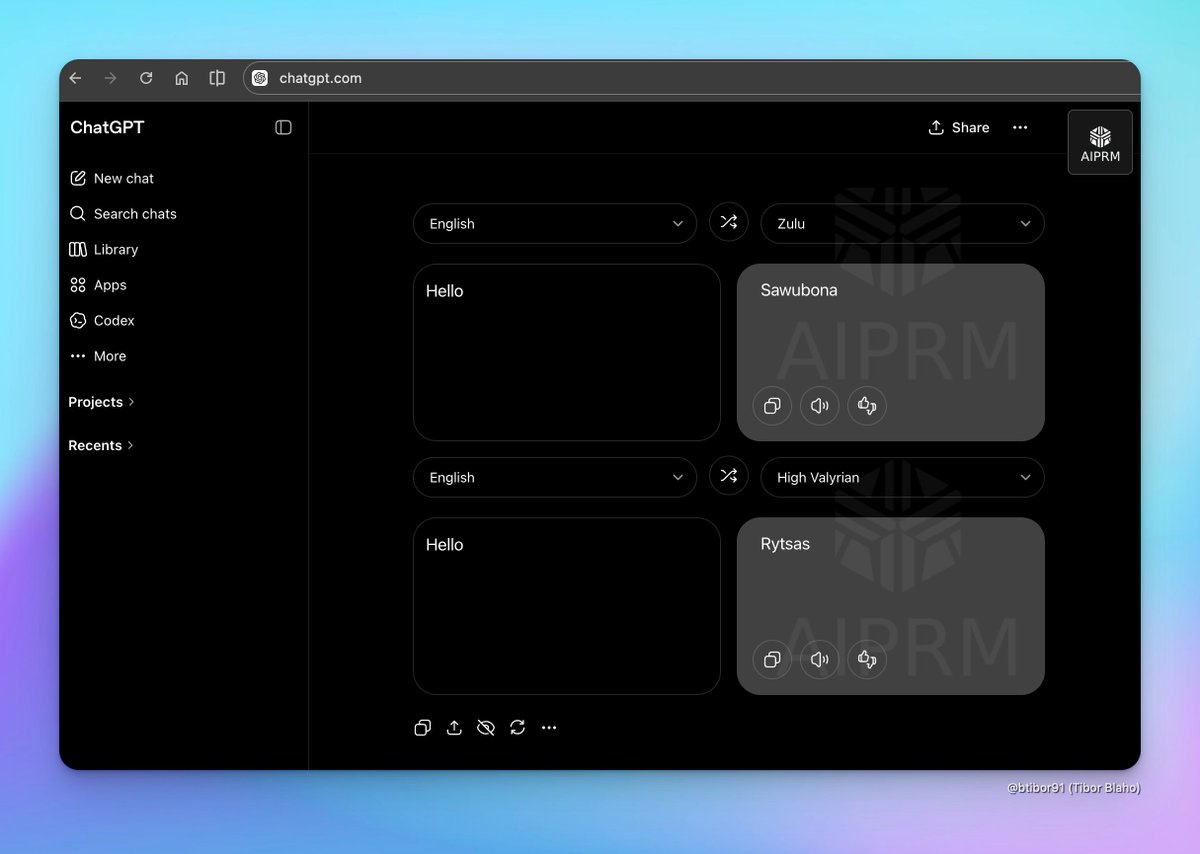Expand the Projects section
The width and height of the screenshot is (1200, 854).
(101, 402)
